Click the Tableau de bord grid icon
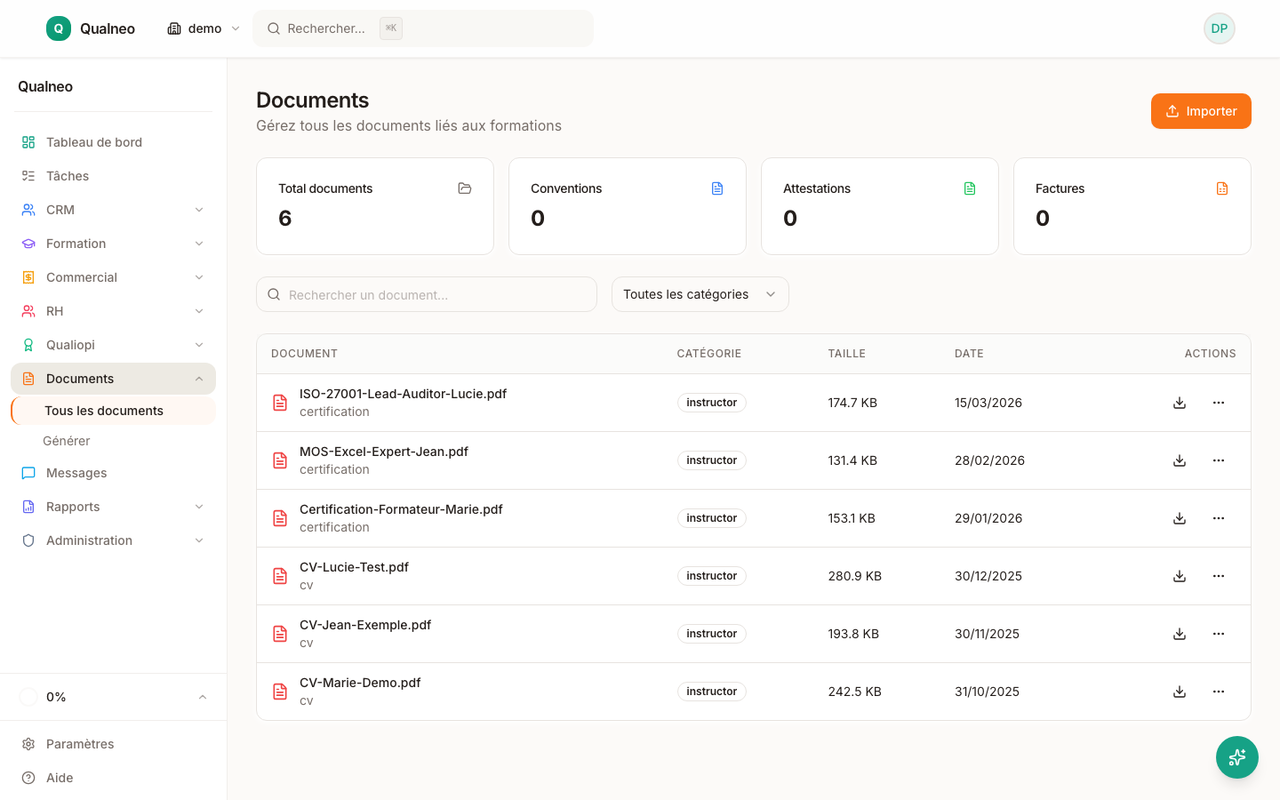The width and height of the screenshot is (1280, 800). [x=28, y=142]
